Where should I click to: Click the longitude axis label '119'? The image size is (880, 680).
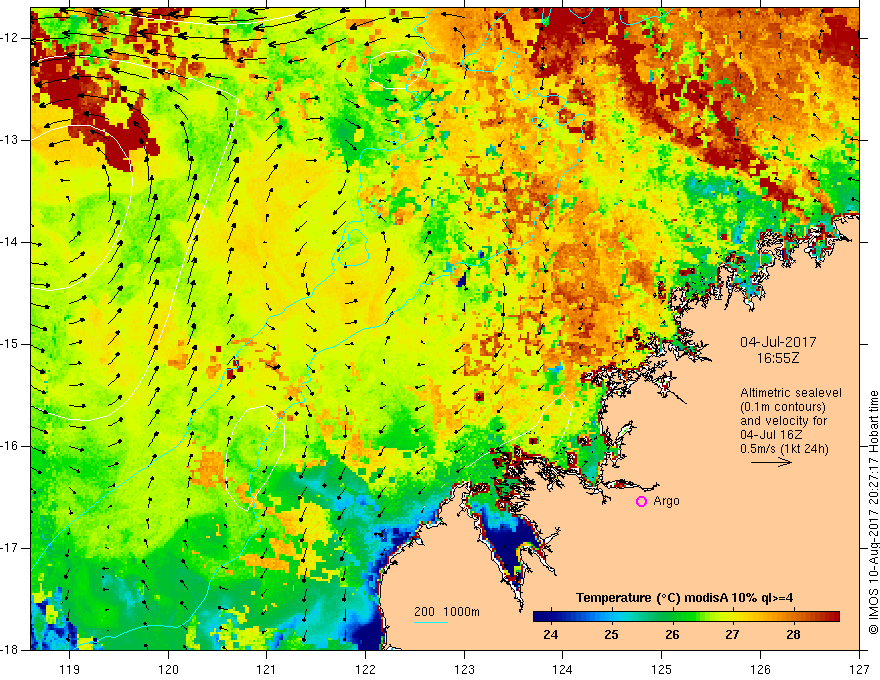pos(70,669)
